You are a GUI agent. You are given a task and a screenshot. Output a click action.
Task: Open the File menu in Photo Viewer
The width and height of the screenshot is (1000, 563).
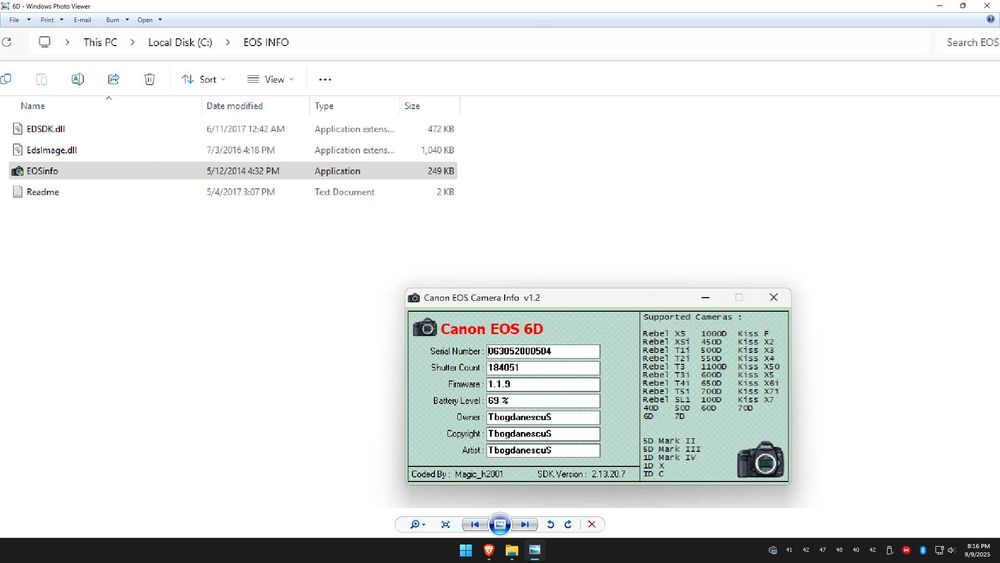(x=14, y=20)
